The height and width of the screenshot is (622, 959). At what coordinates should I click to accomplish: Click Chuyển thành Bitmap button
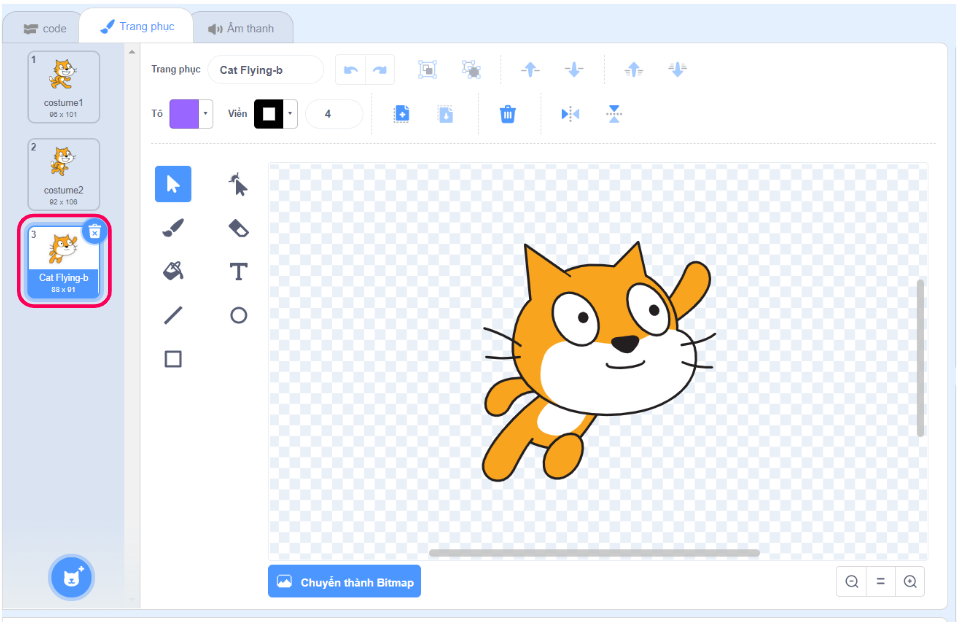[344, 582]
